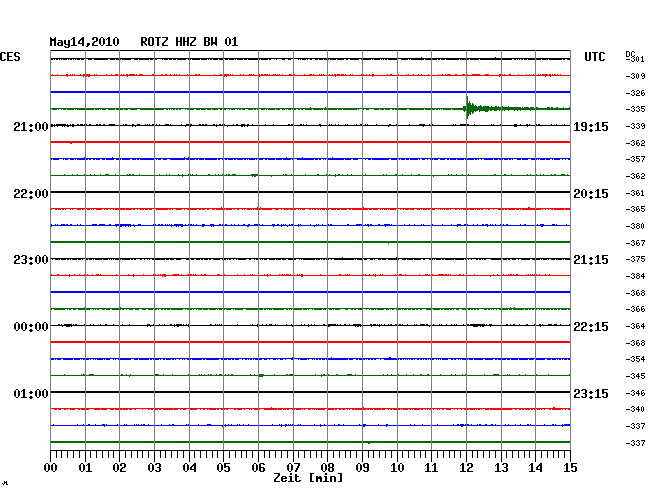Select the DC offset value -309
Screen dimensions: 650x494
(635, 76)
